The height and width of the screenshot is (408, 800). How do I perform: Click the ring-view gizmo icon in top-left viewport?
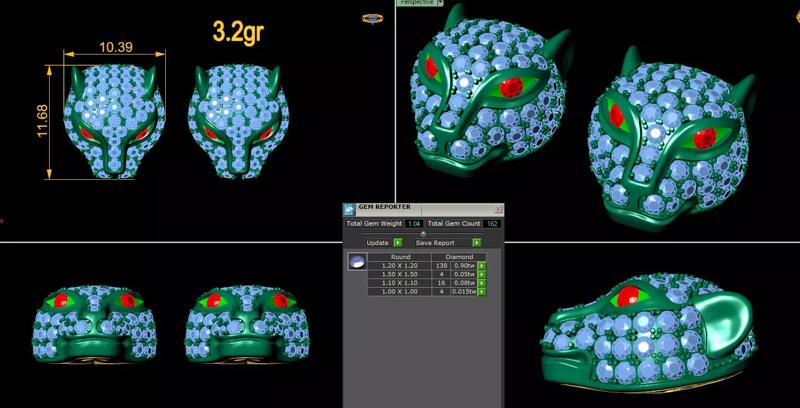click(372, 19)
